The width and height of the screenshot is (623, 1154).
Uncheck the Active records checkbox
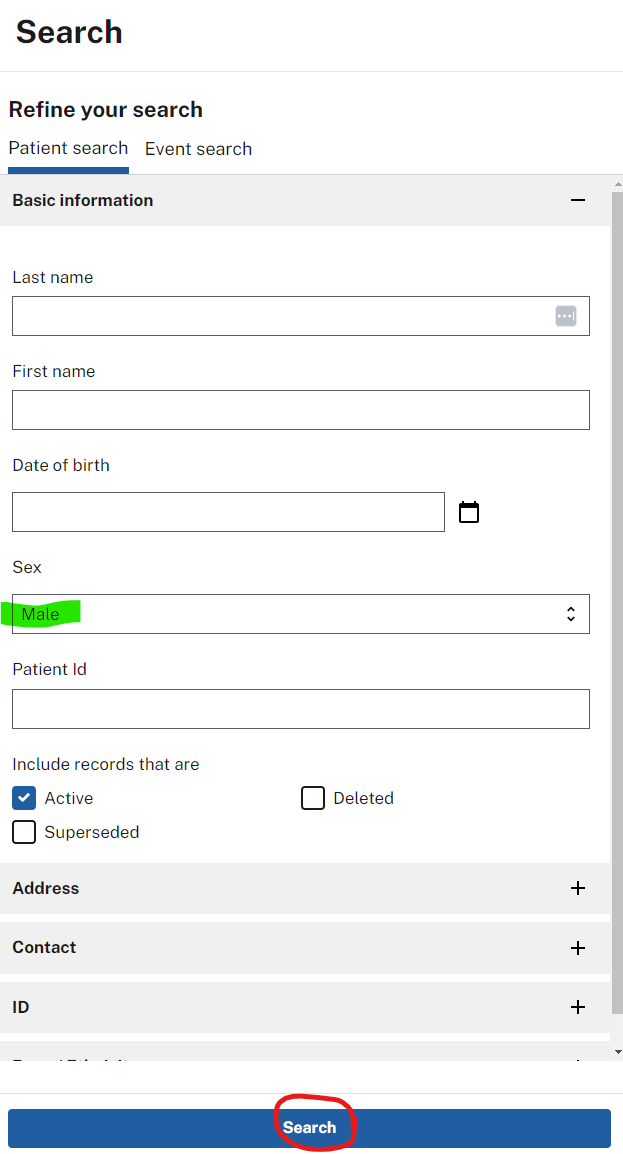(x=23, y=797)
